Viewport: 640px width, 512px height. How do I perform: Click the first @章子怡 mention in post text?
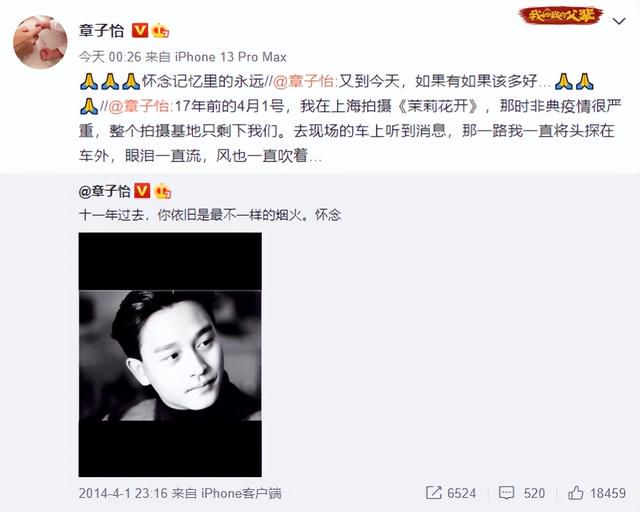(304, 81)
